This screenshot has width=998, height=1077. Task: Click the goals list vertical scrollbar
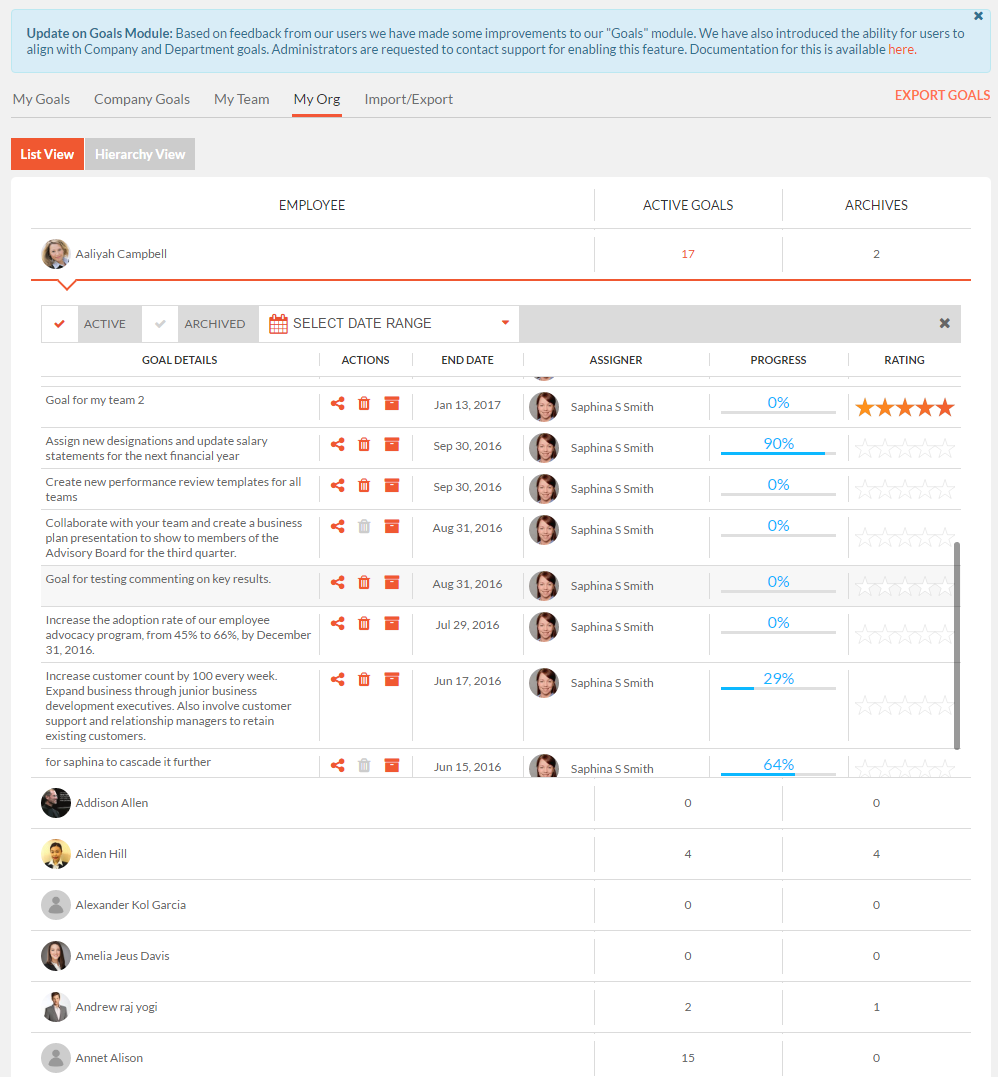click(957, 646)
